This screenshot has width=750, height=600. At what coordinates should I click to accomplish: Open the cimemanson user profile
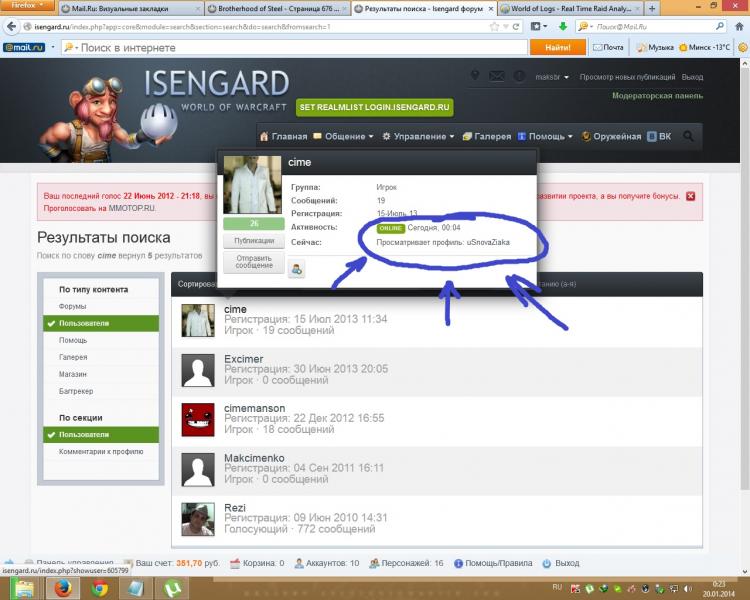pos(254,408)
